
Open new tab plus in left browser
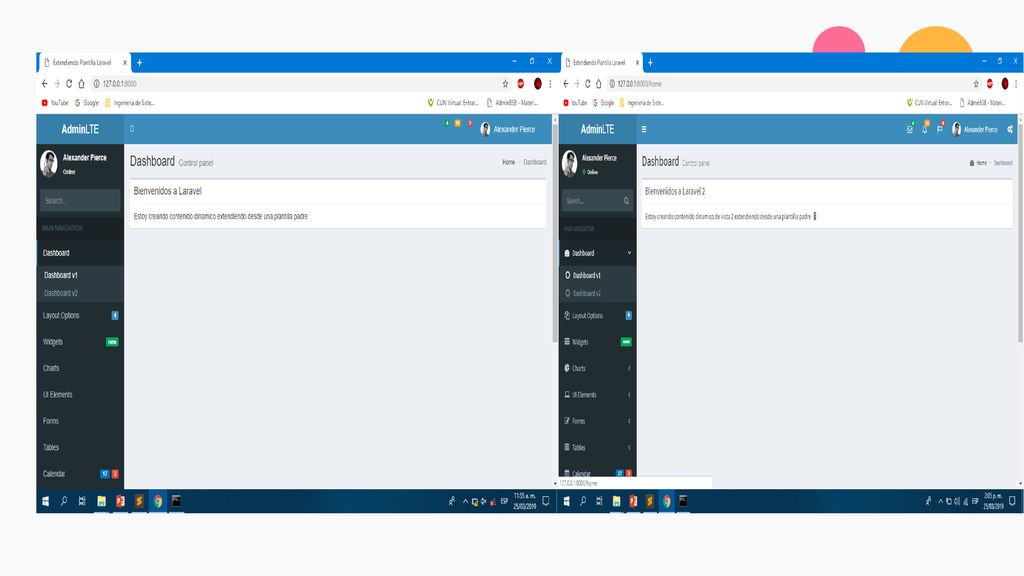click(139, 63)
